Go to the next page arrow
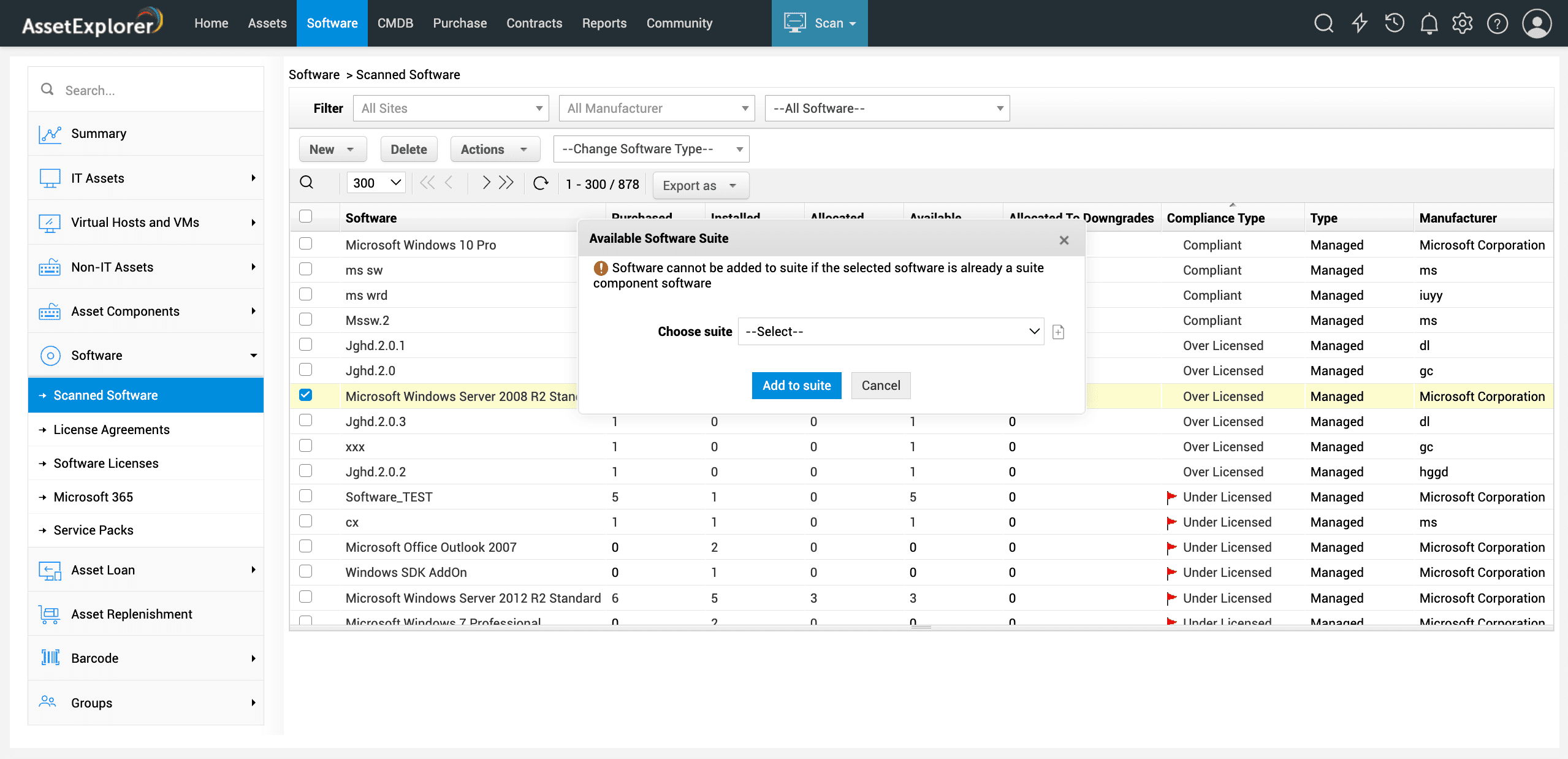 [x=485, y=183]
